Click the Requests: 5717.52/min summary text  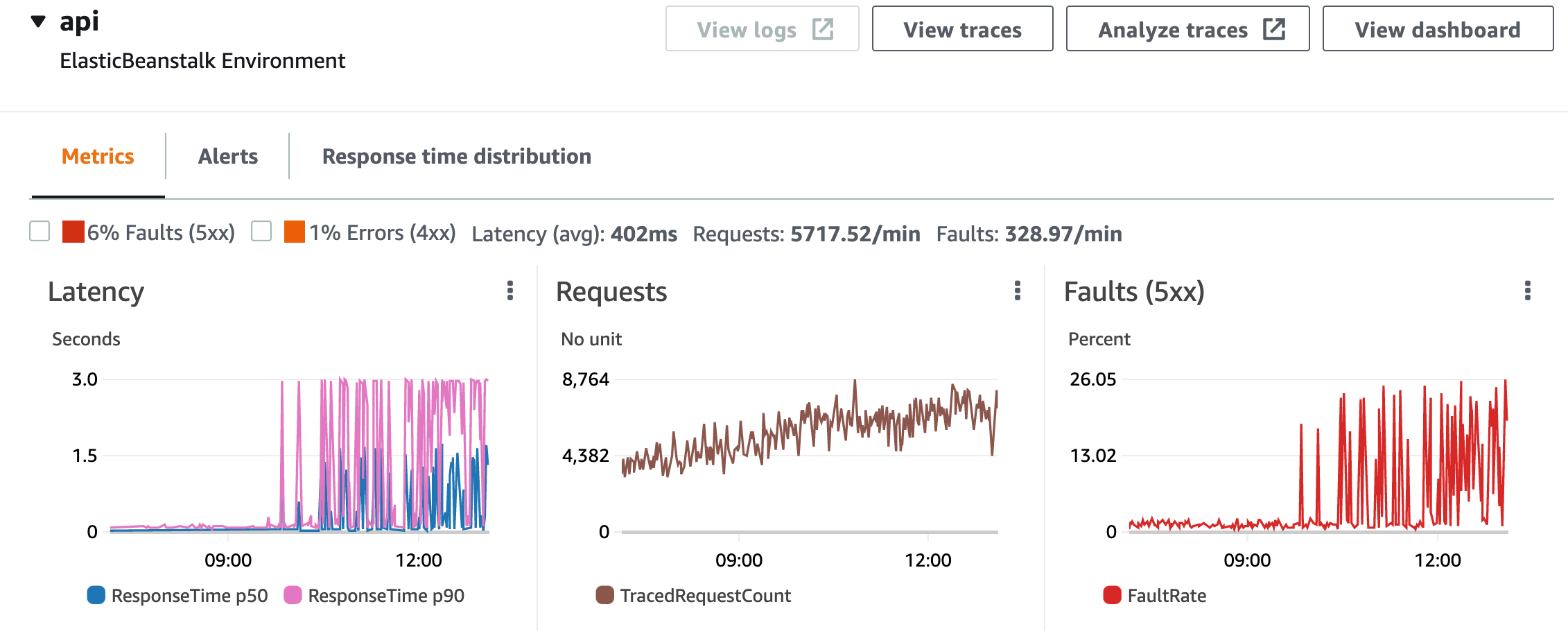pos(807,234)
